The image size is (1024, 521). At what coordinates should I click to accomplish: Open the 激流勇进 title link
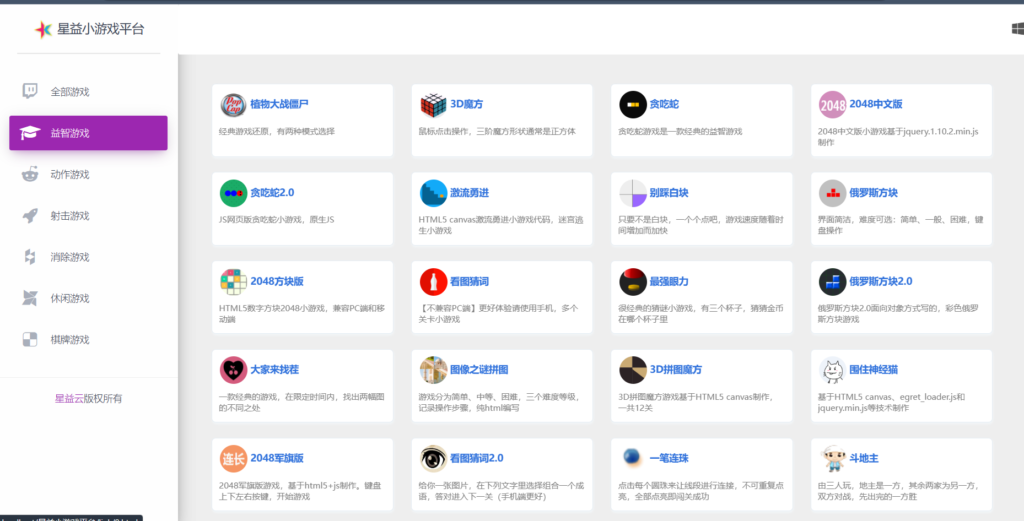(470, 193)
